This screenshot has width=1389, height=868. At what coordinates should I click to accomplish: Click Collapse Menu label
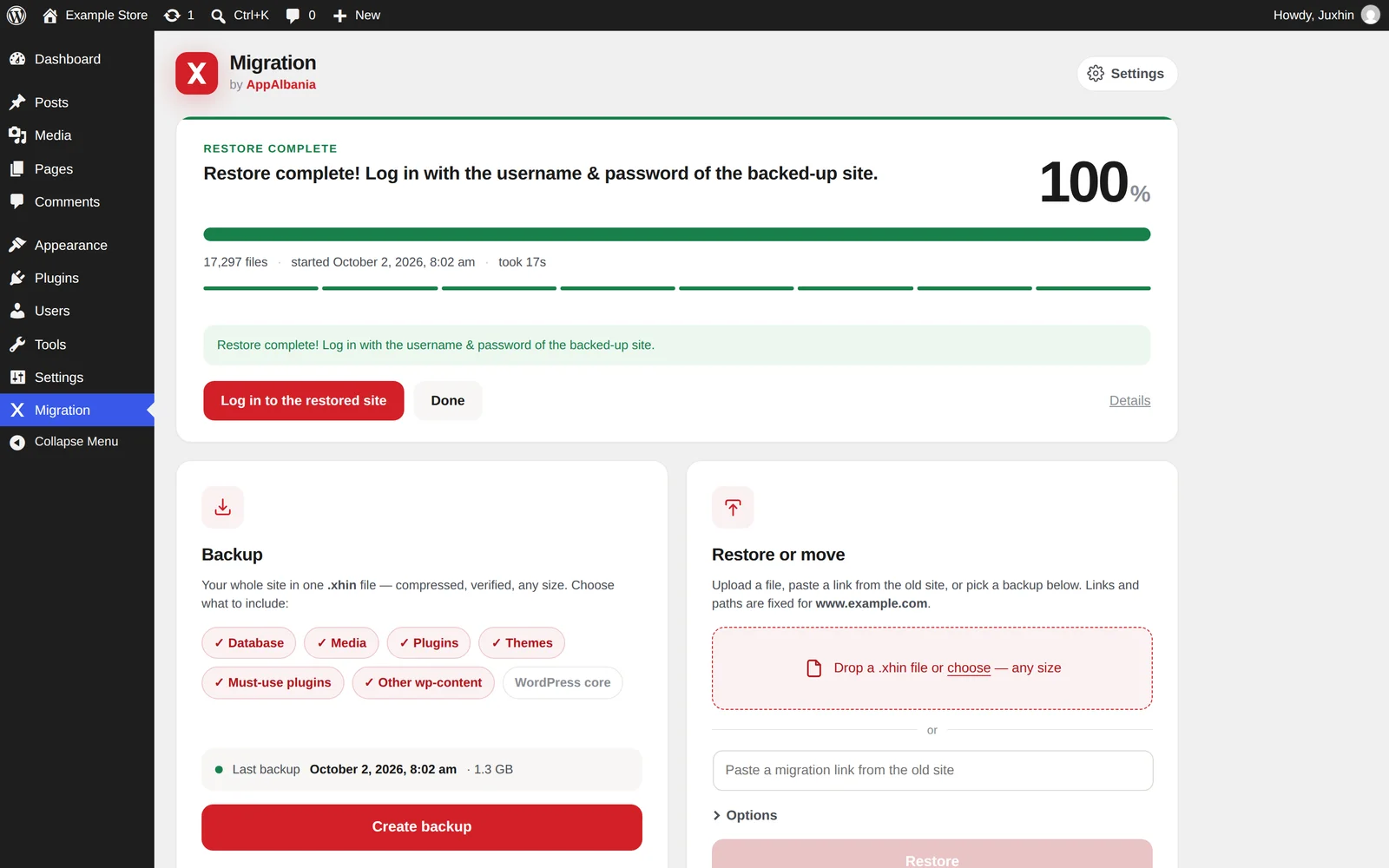[76, 442]
